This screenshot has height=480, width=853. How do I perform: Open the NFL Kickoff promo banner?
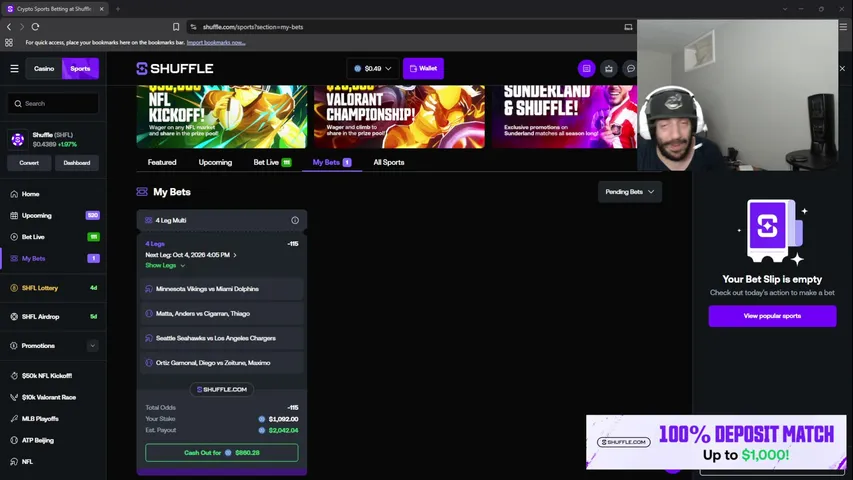(x=221, y=116)
